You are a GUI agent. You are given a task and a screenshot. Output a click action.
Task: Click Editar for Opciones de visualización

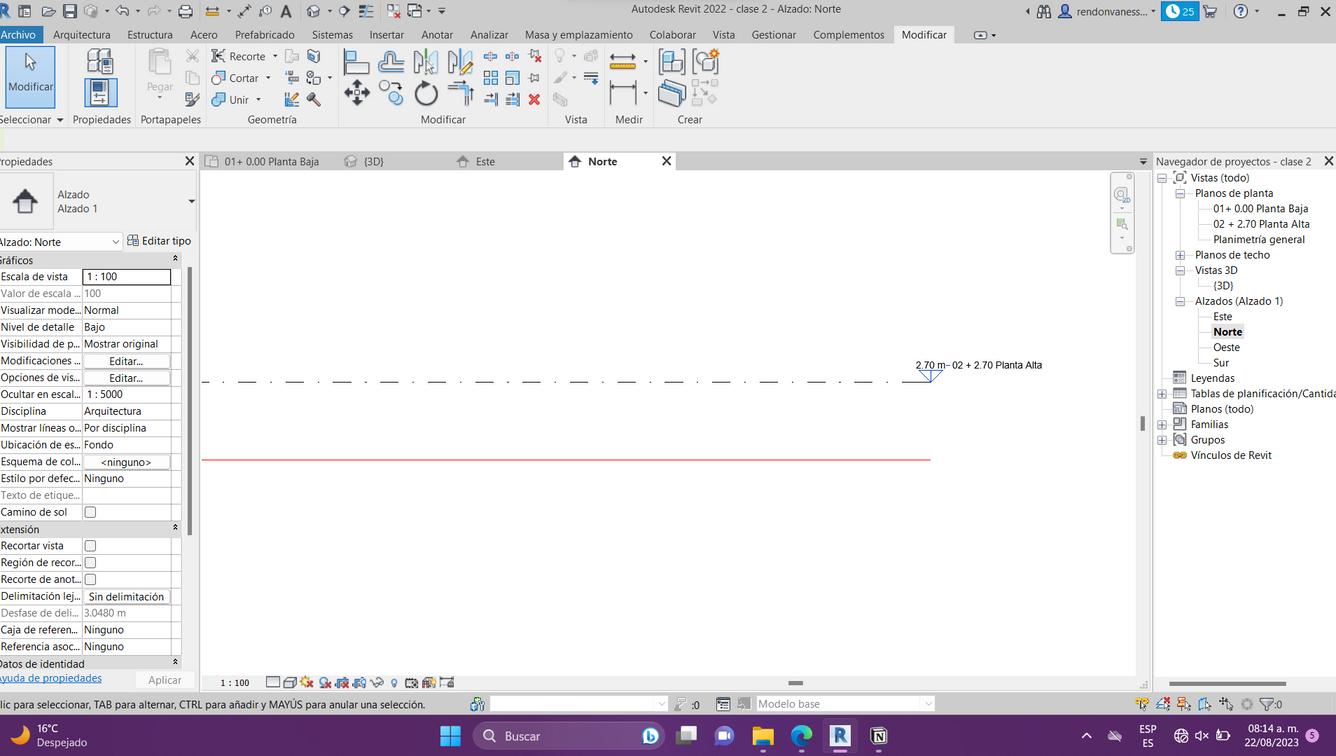pyautogui.click(x=126, y=378)
